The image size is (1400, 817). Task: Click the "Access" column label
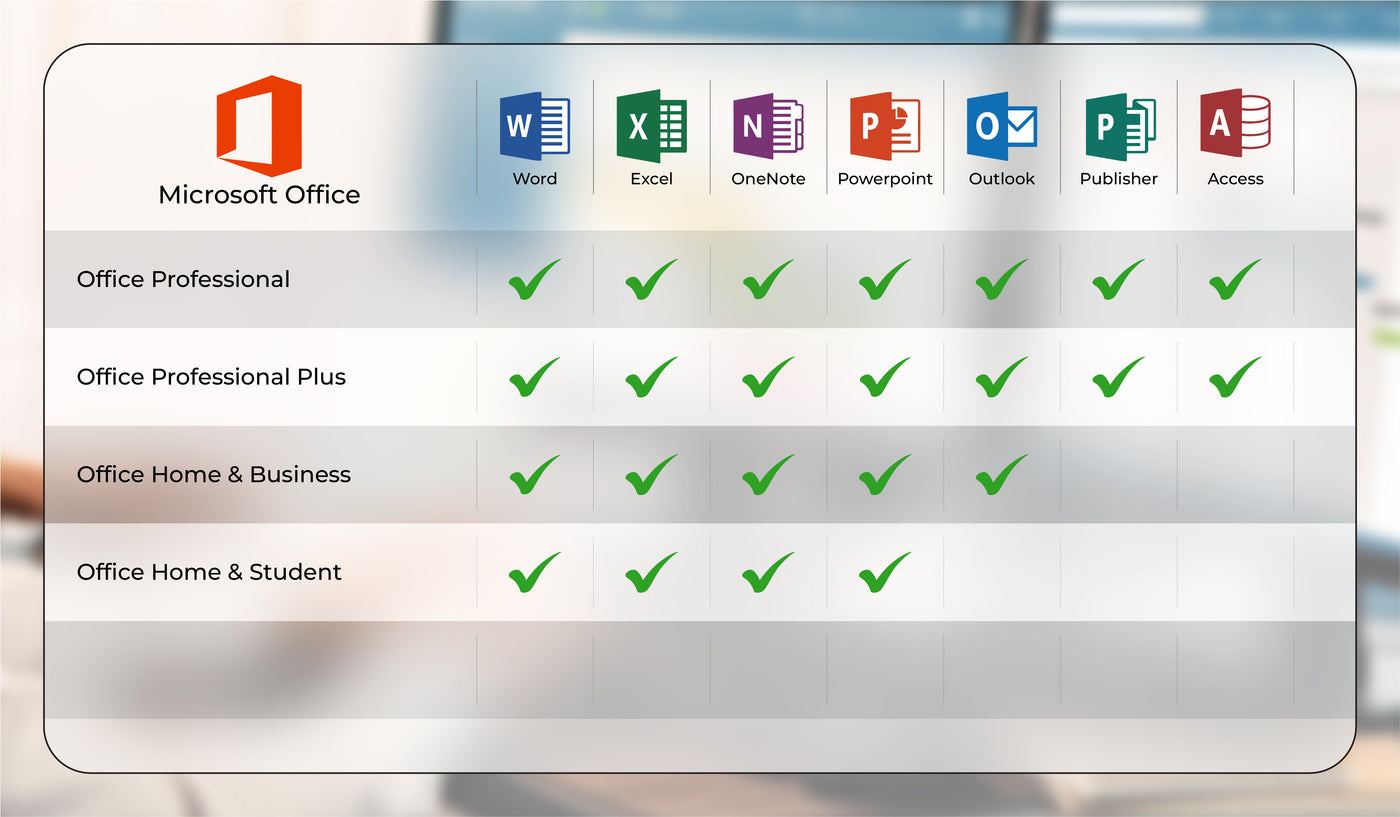pos(1236,179)
